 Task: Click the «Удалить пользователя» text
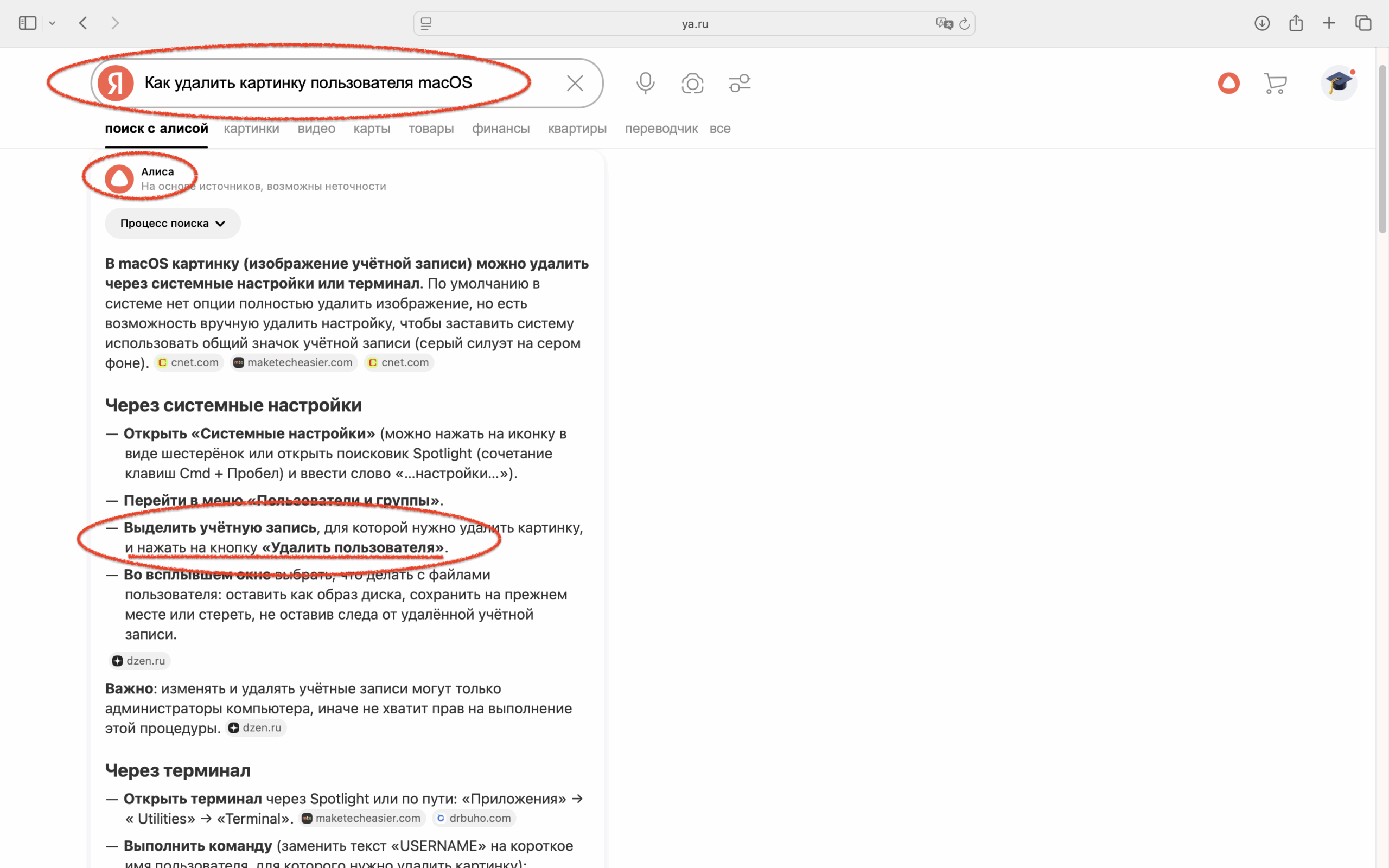coord(353,548)
